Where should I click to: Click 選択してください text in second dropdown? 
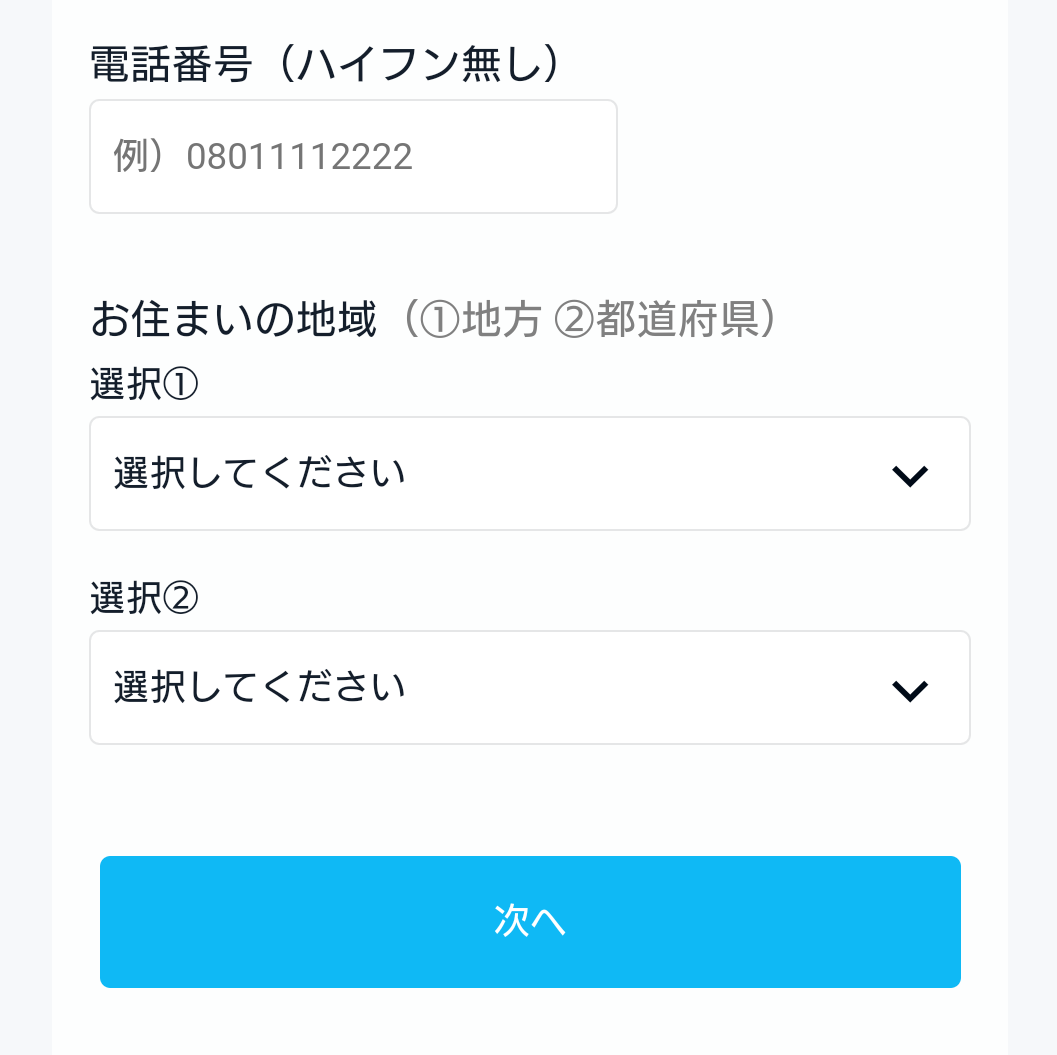pyautogui.click(x=260, y=688)
